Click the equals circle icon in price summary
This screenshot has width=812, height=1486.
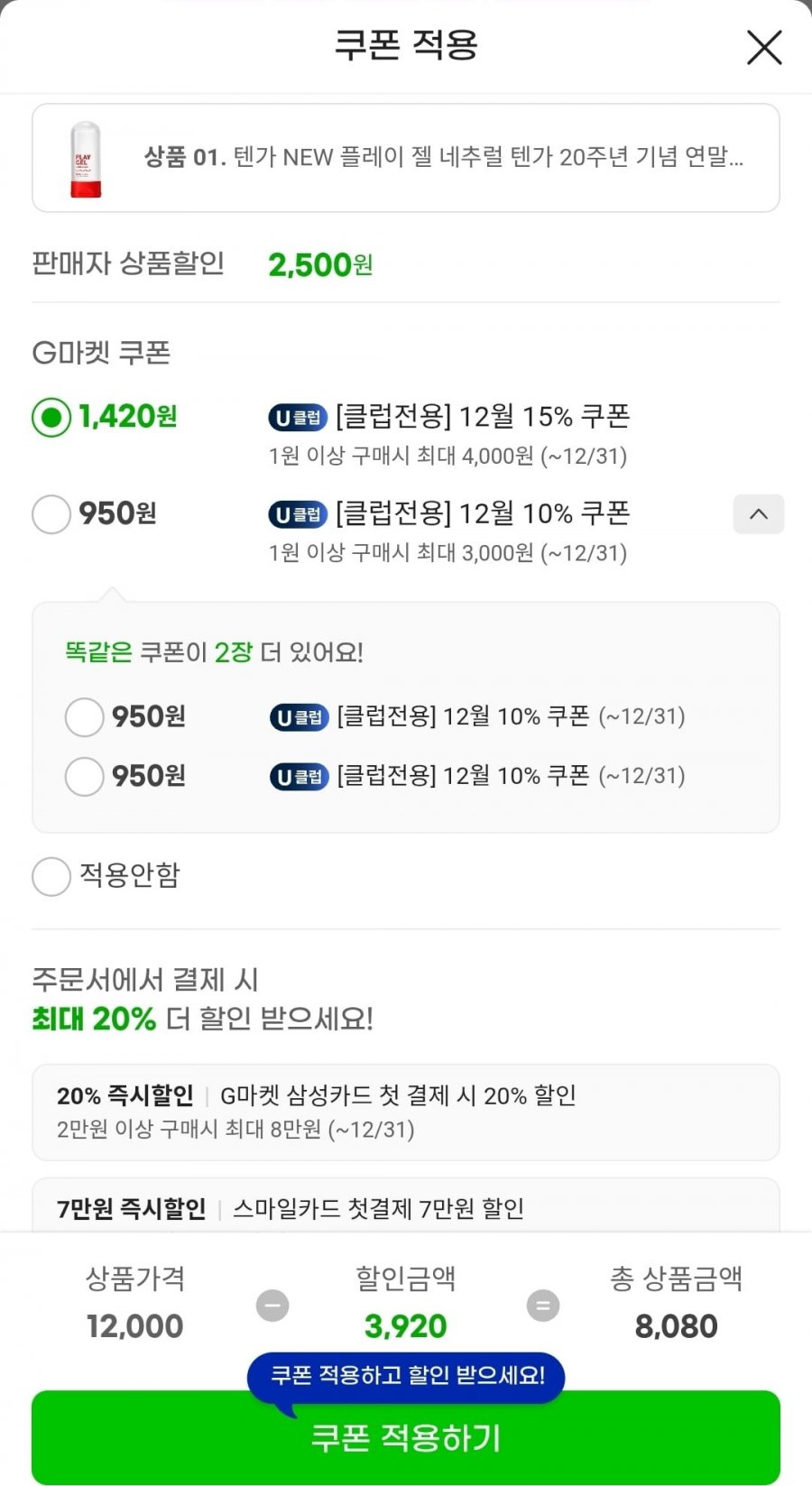point(543,1306)
